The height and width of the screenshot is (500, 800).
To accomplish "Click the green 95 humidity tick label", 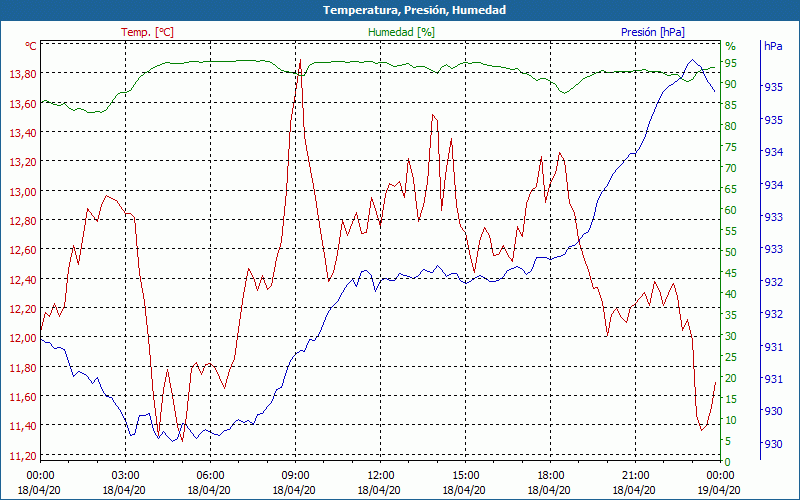I will [731, 63].
